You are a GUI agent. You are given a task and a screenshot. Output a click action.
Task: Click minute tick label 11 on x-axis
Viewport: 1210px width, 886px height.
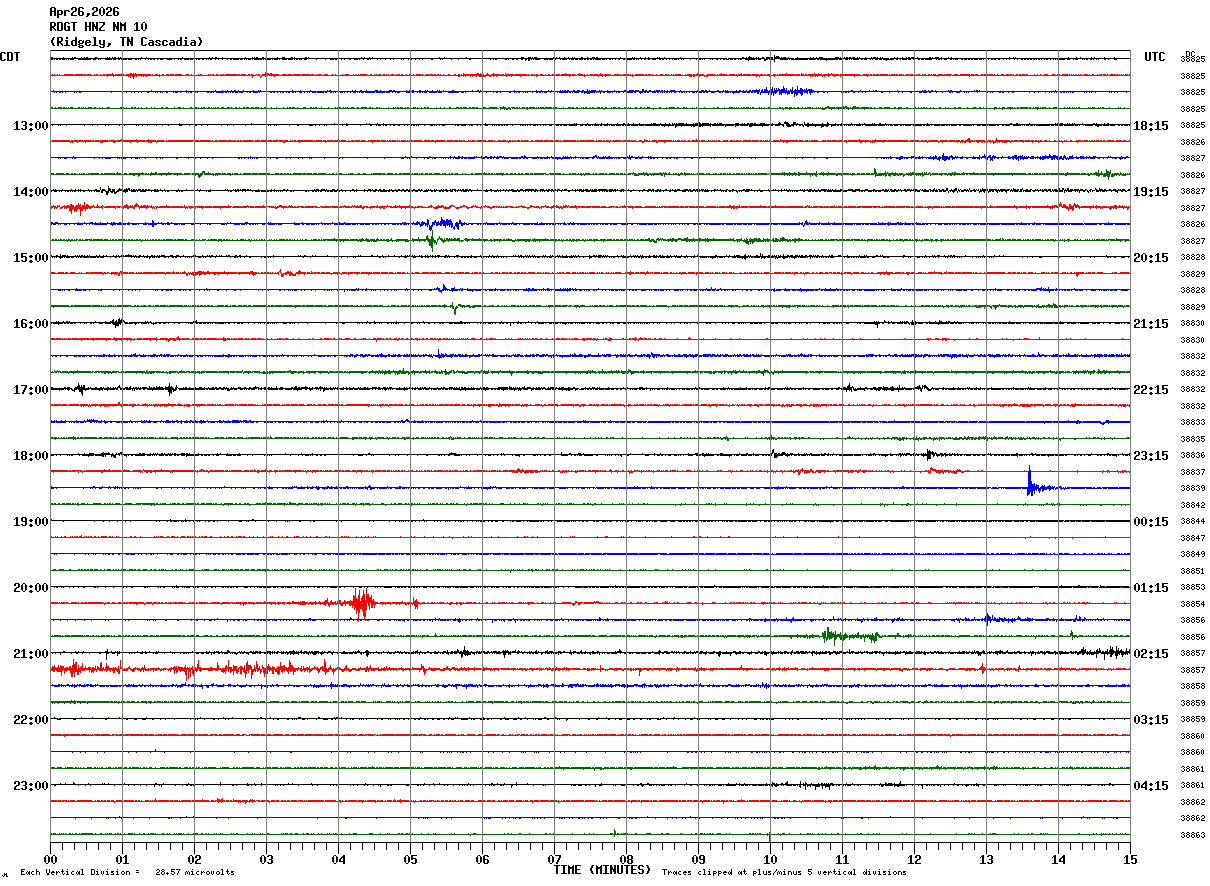point(842,860)
